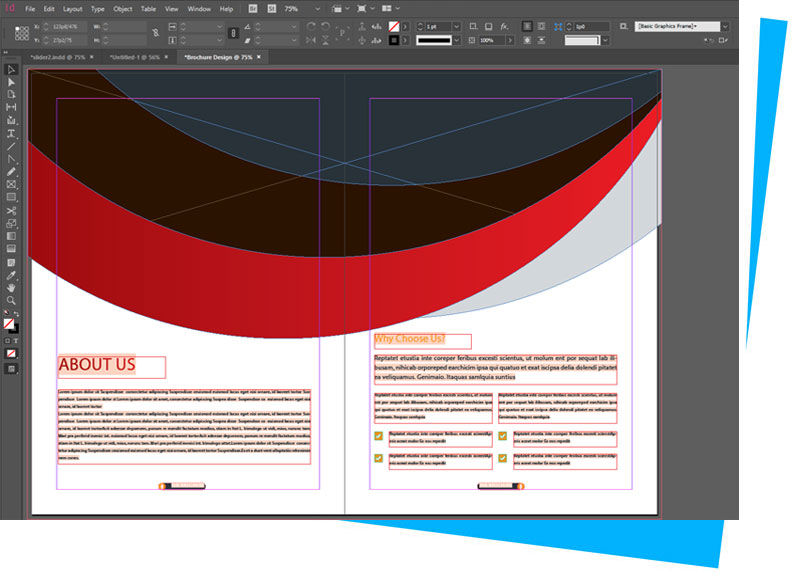Select the Pen tool
Screen dimensions: 800x572
[x=11, y=159]
